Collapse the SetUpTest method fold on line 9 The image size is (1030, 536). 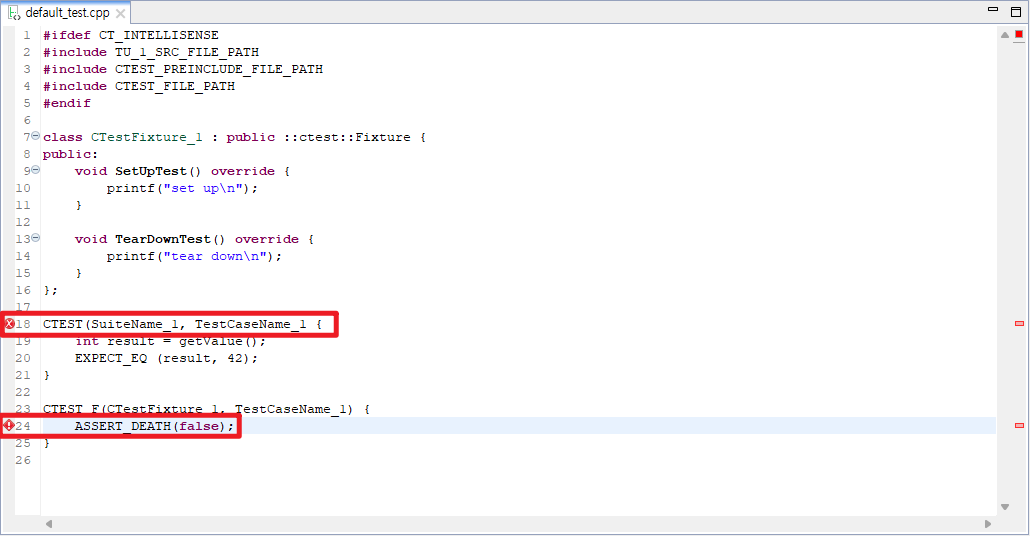coord(35,169)
